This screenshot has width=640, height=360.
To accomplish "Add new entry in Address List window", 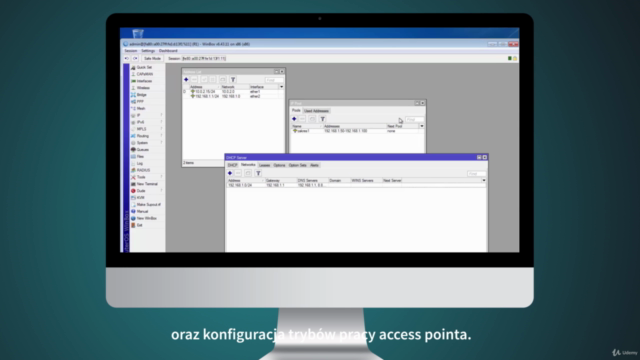I will (186, 80).
